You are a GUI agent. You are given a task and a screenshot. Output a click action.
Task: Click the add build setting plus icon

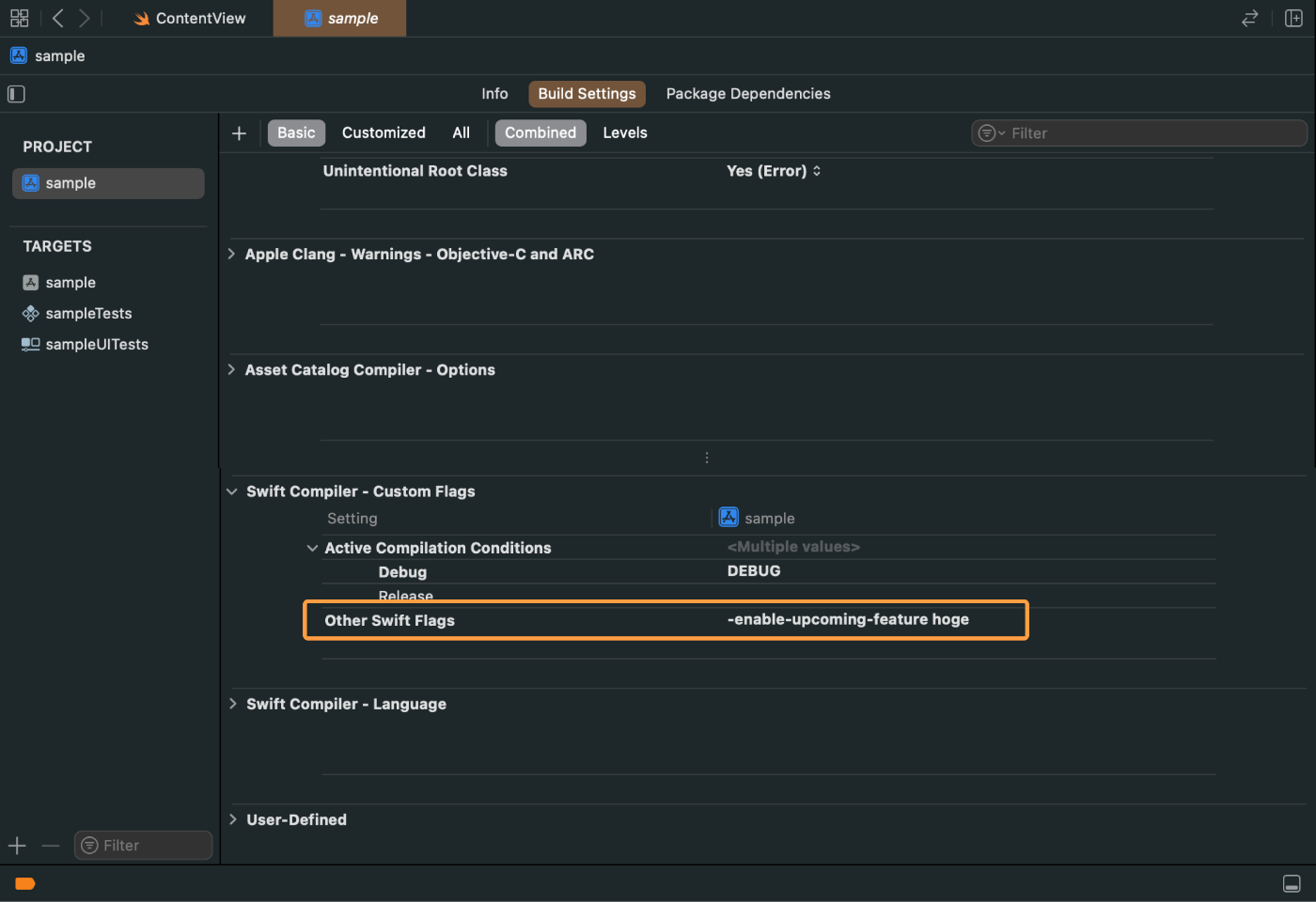click(239, 132)
